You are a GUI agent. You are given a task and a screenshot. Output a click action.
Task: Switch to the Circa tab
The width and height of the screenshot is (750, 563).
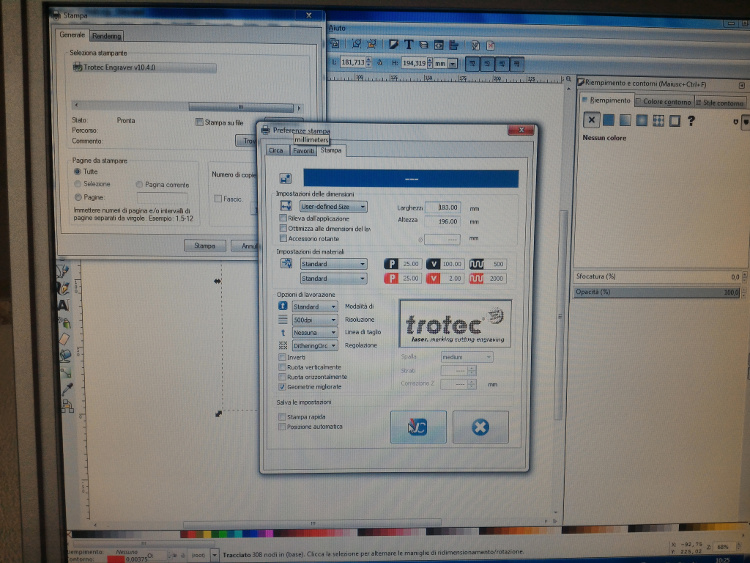click(x=276, y=150)
